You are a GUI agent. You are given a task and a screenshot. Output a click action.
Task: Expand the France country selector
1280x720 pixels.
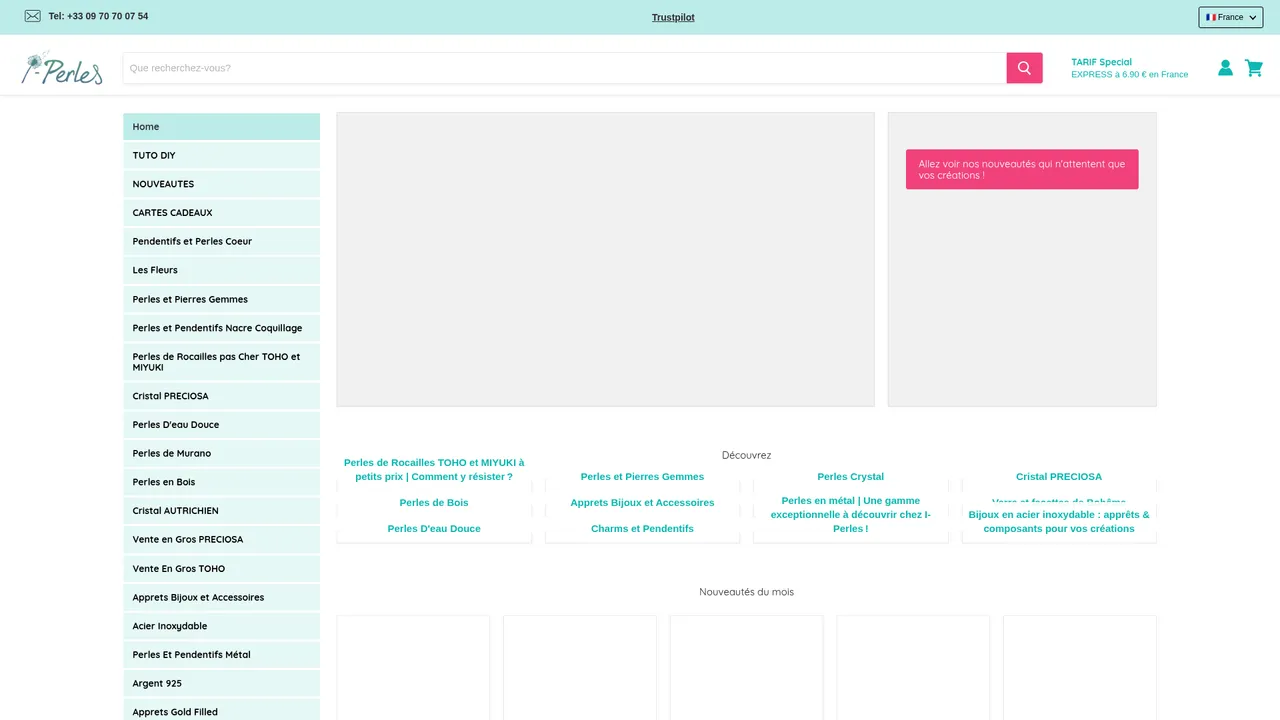coord(1231,17)
